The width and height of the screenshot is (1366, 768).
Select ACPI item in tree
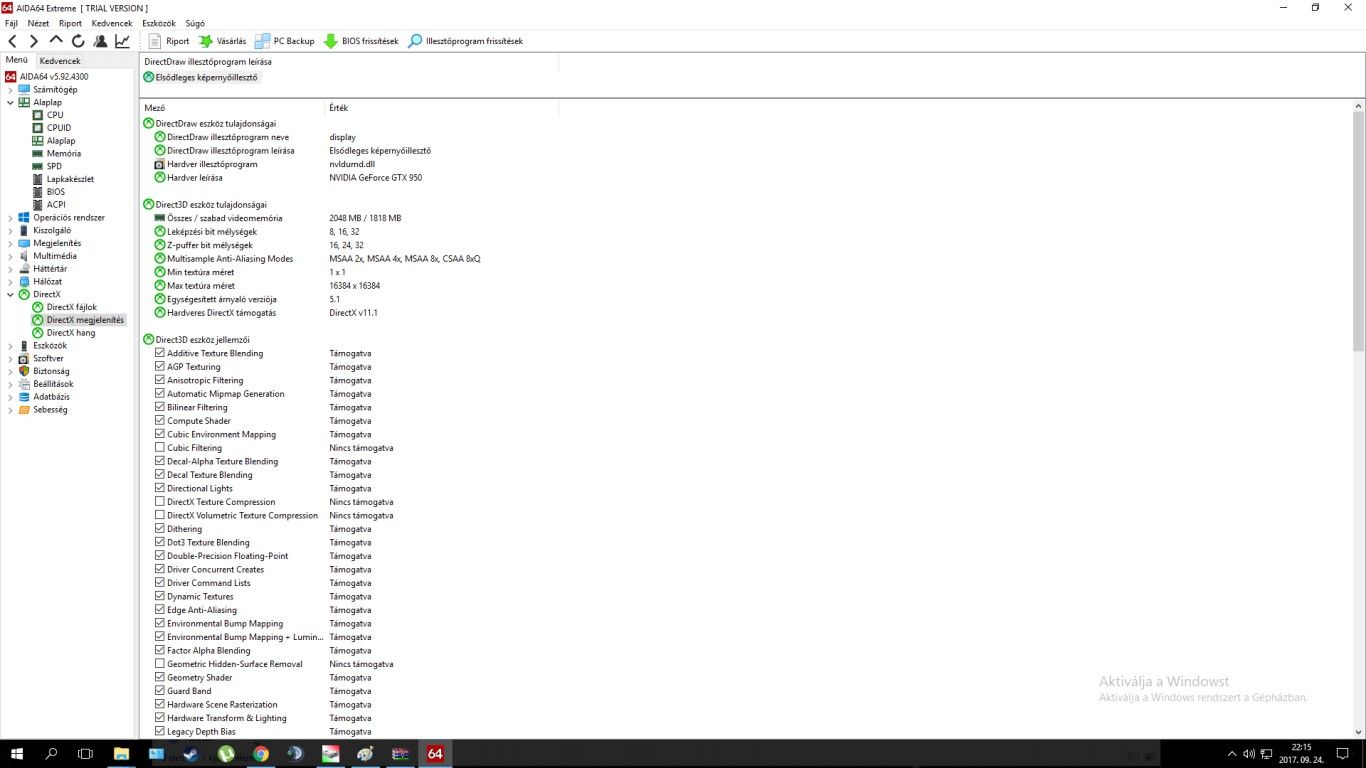(x=56, y=205)
